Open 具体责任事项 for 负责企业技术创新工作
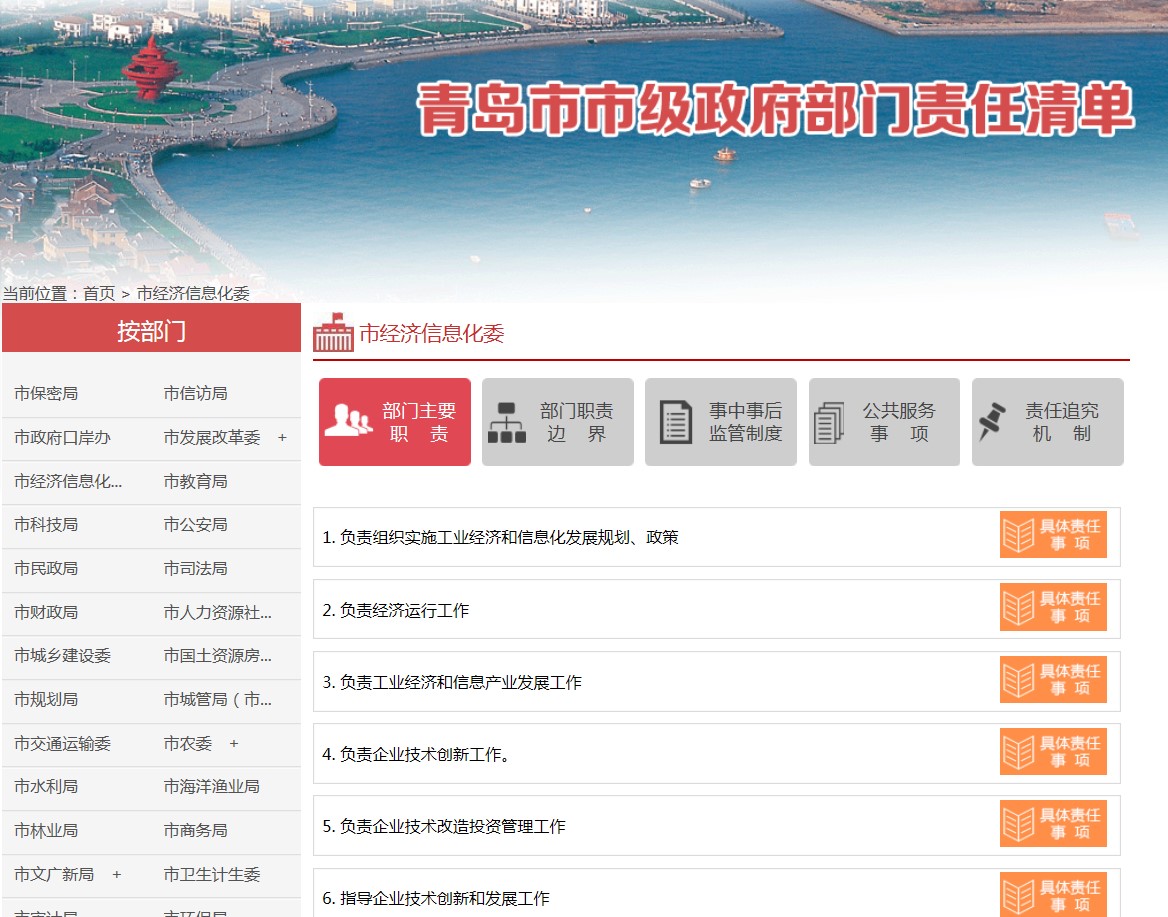 [1053, 751]
